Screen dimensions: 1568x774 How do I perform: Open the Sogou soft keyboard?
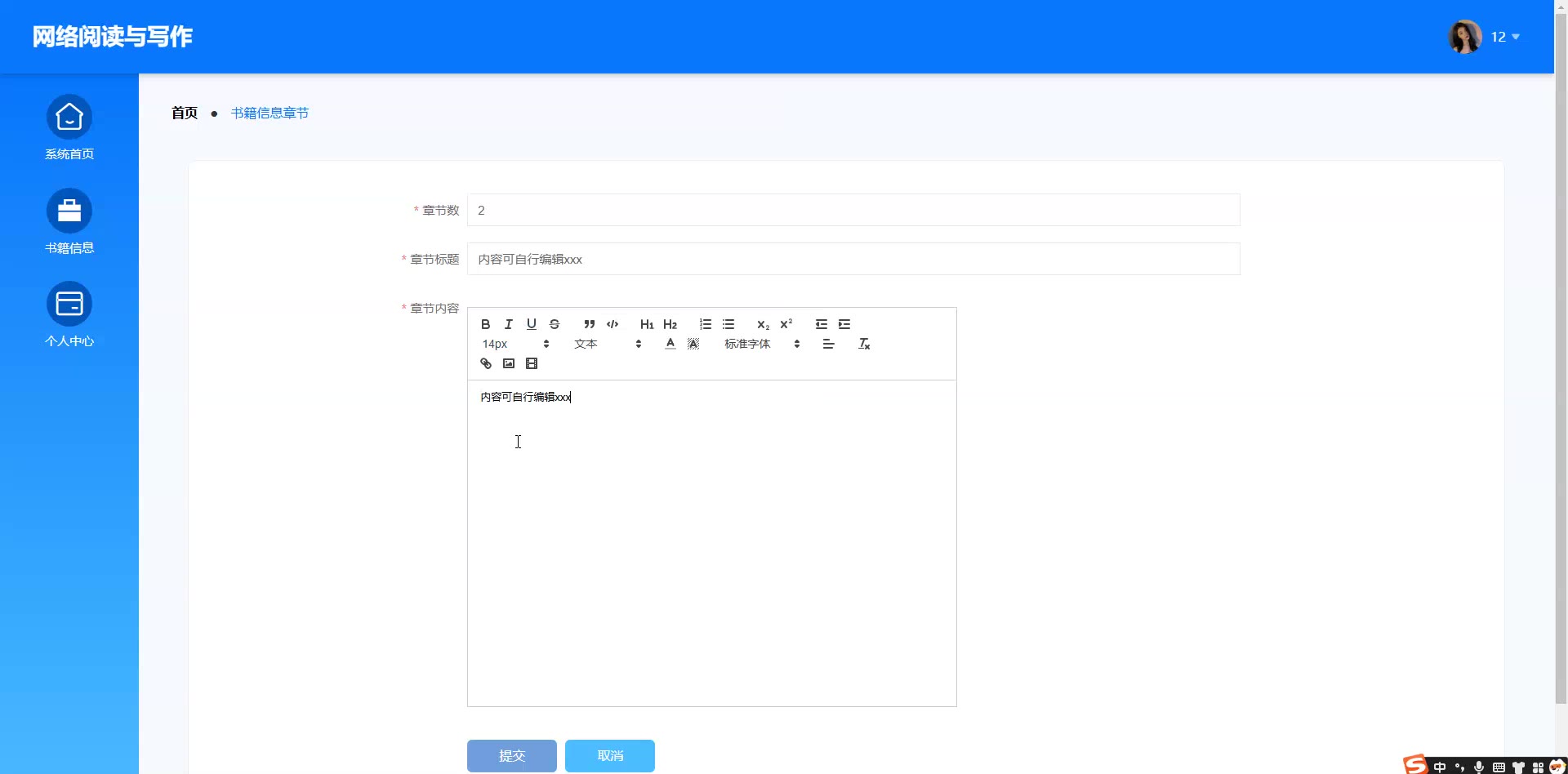(x=1499, y=767)
